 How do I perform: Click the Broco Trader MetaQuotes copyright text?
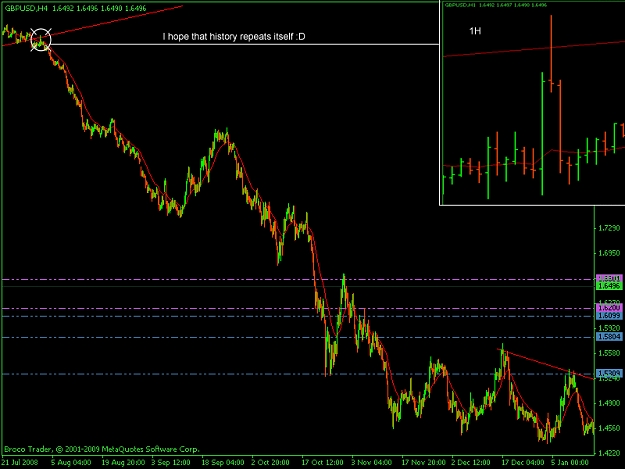(x=102, y=449)
